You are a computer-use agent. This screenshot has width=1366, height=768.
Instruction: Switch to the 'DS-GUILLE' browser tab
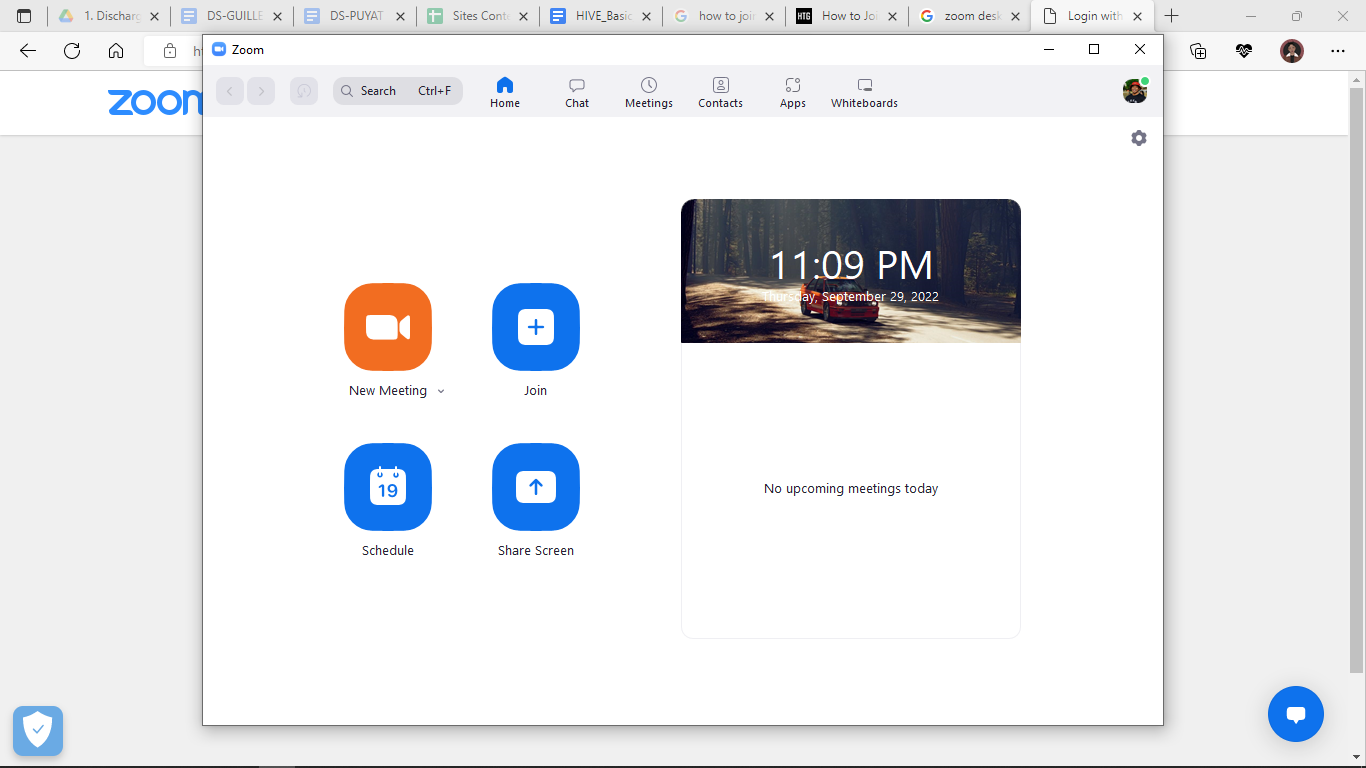pyautogui.click(x=232, y=16)
